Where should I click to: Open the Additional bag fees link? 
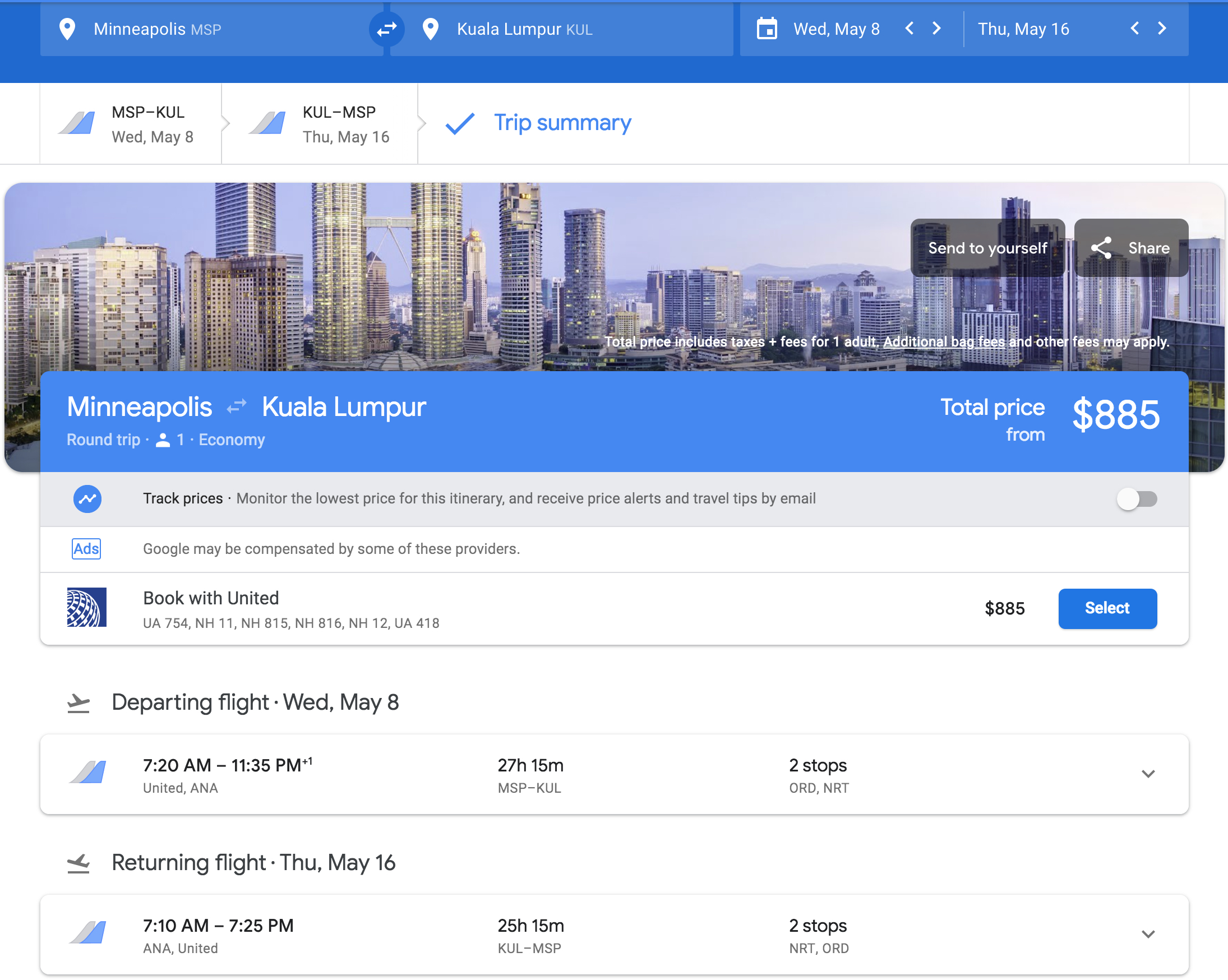pyautogui.click(x=944, y=341)
